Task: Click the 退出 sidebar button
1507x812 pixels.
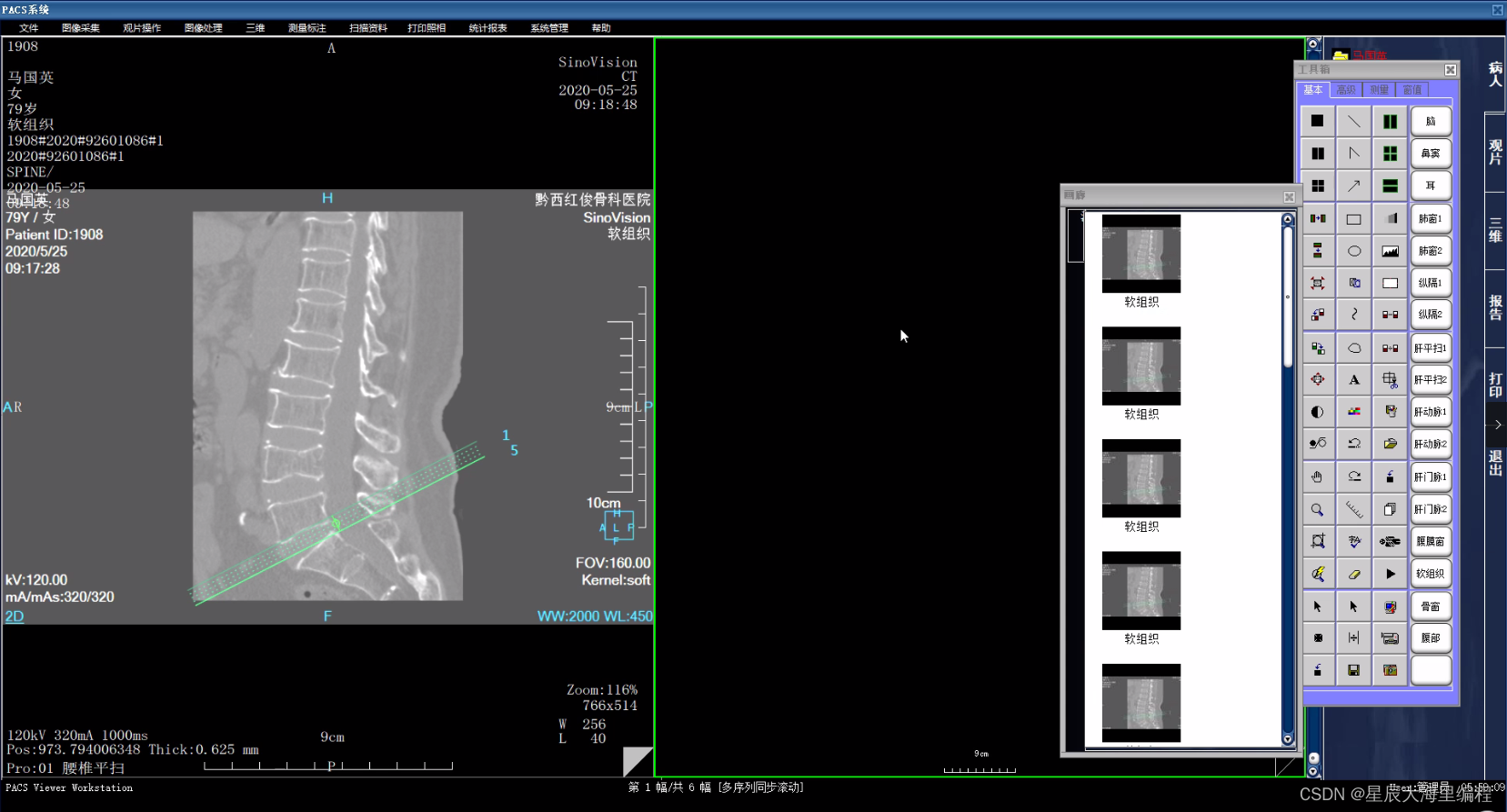Action: 1495,463
